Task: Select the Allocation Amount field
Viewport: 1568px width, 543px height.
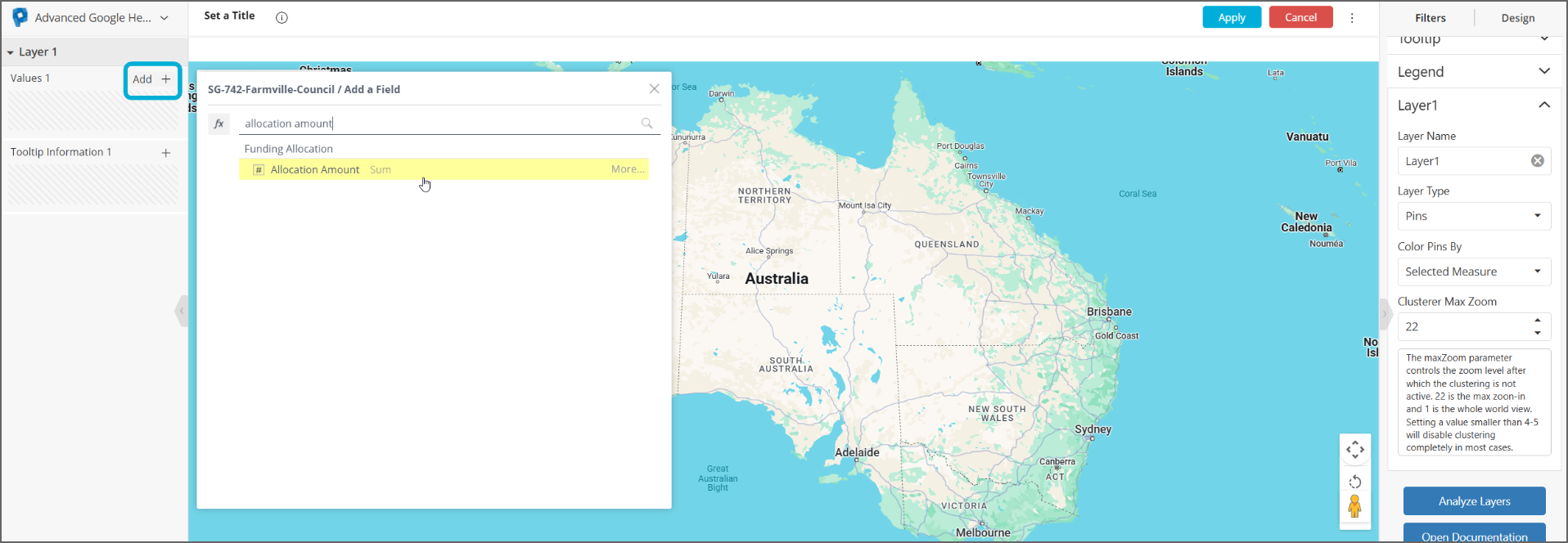Action: (315, 169)
